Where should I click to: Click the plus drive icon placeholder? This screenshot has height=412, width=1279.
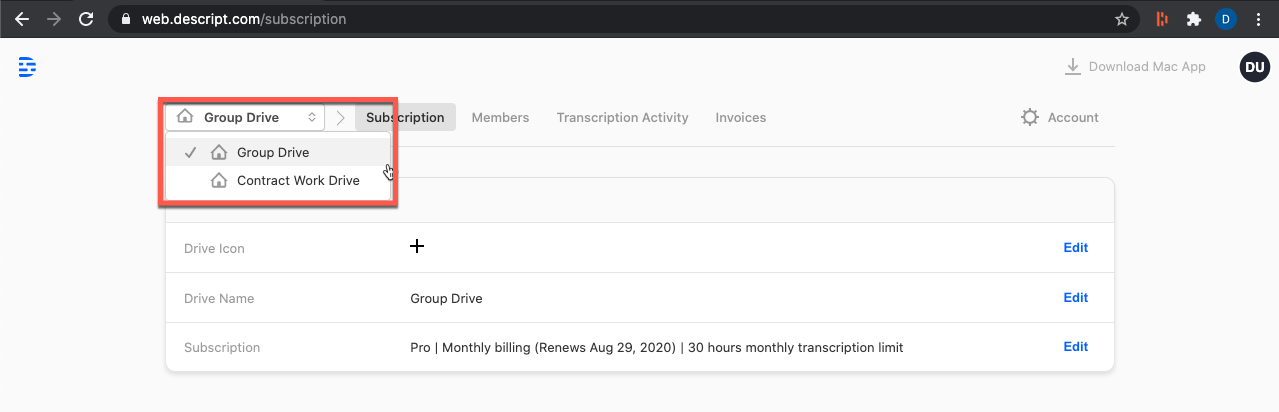(x=417, y=246)
